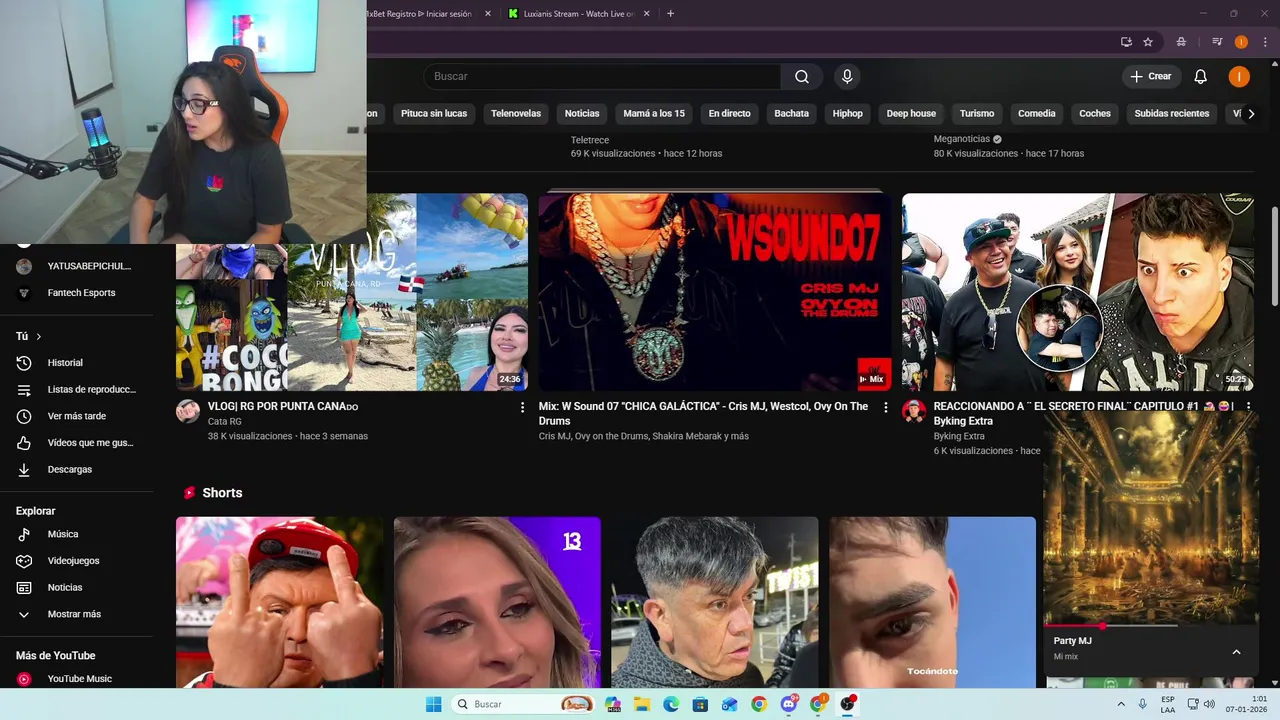Open Ver más tarde in sidebar
Screen dimensions: 1280x720
(77, 416)
